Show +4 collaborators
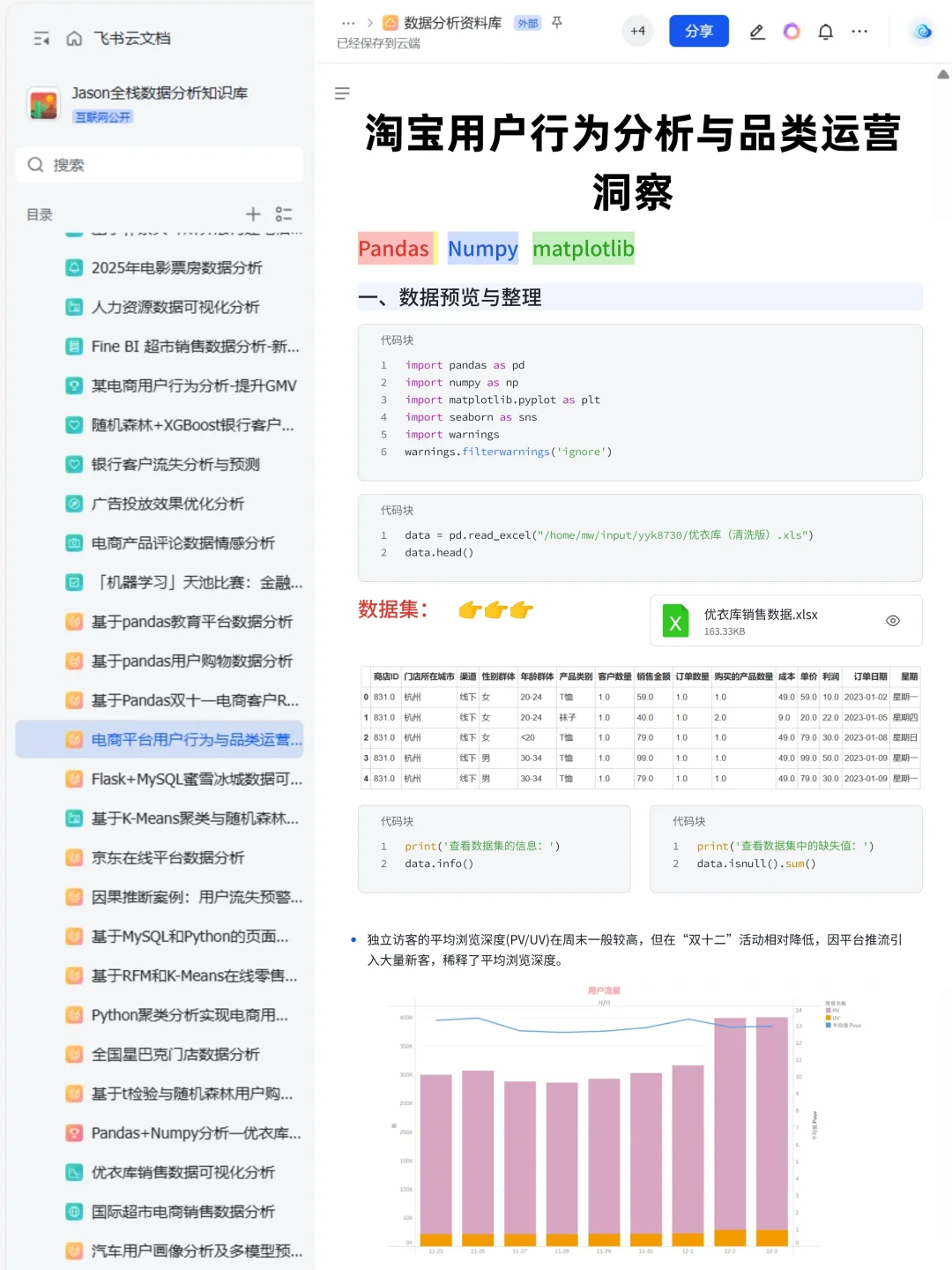 click(637, 31)
